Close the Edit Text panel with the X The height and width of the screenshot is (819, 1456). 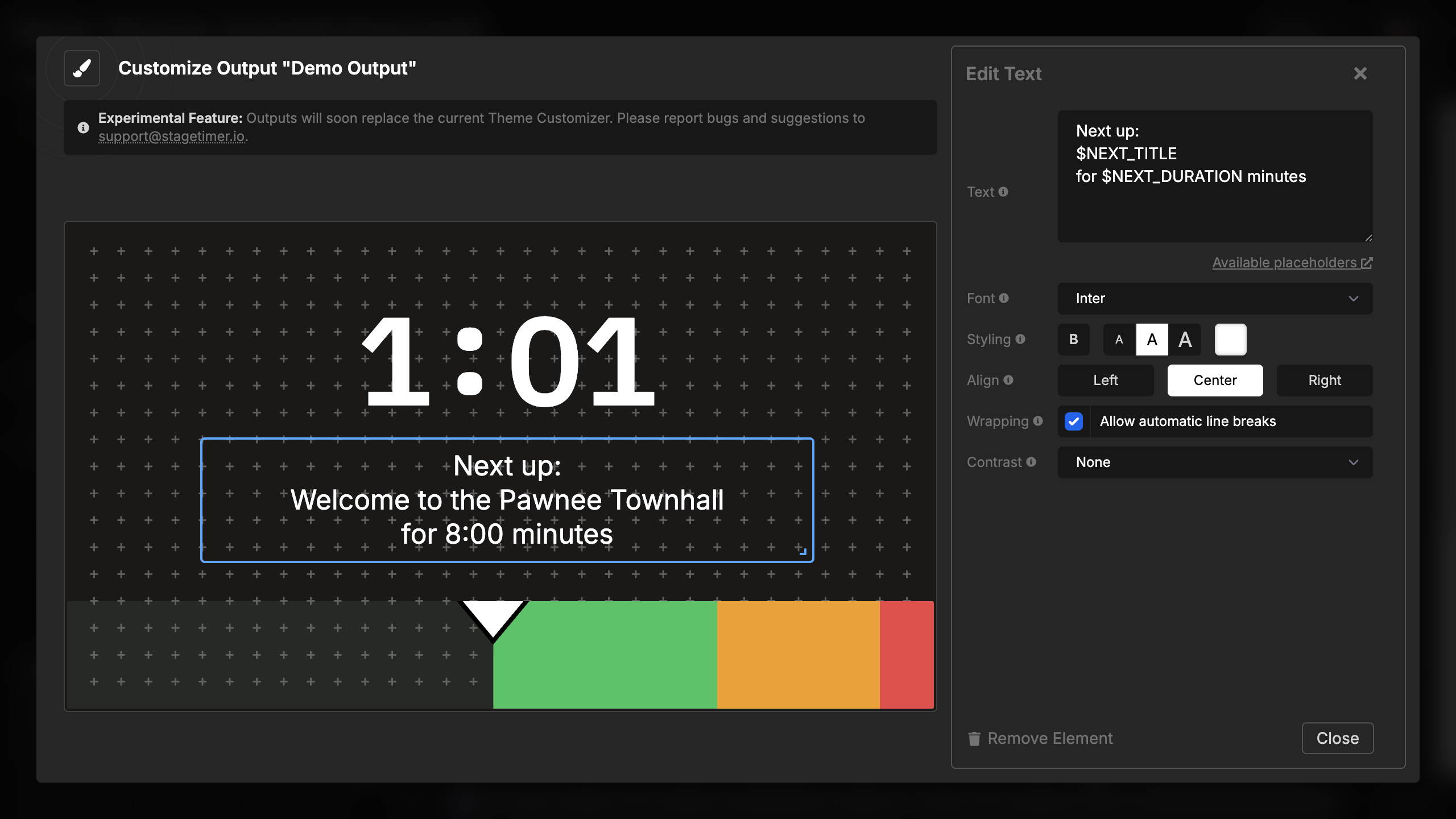pyautogui.click(x=1360, y=73)
